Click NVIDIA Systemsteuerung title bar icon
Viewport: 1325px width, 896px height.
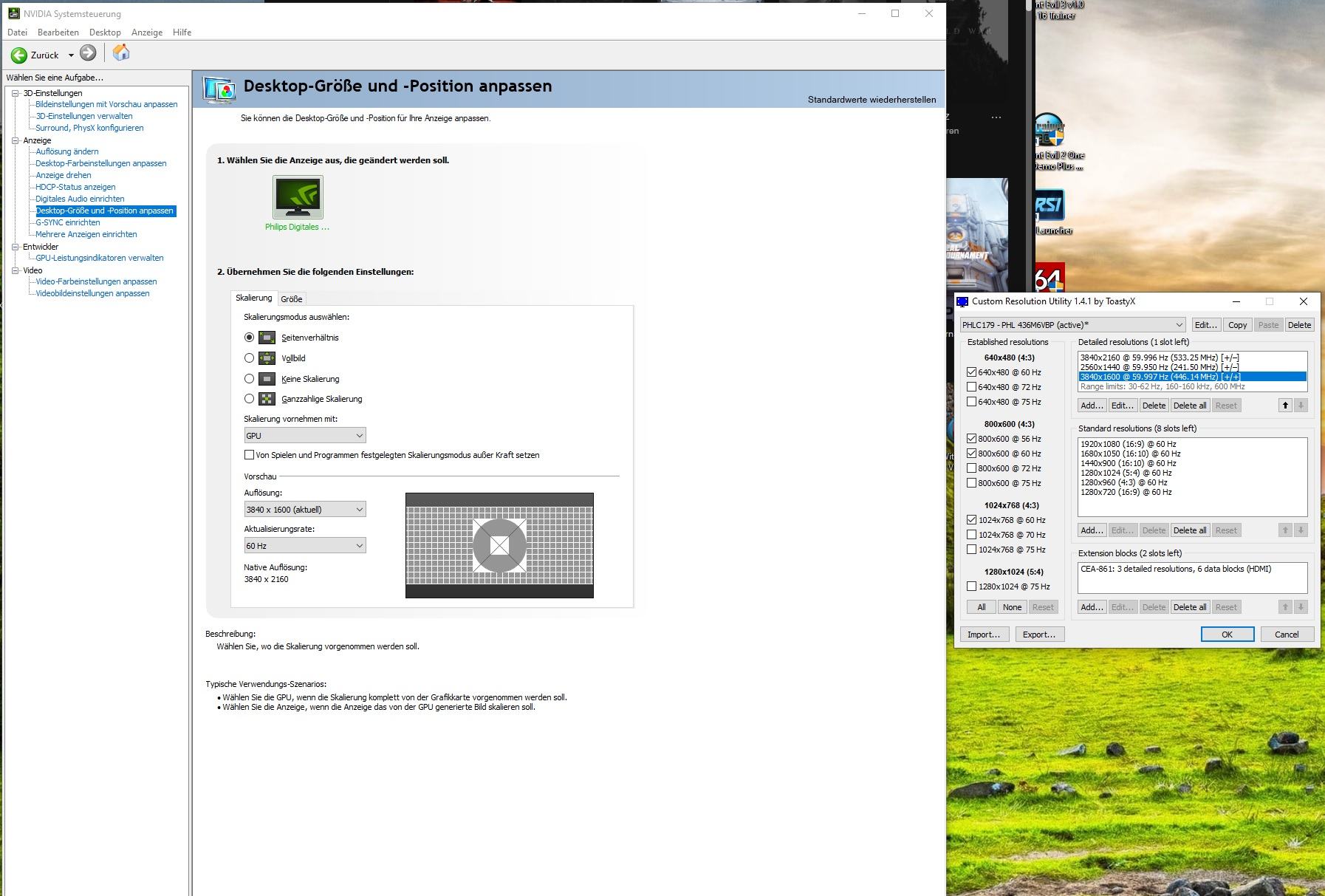click(x=13, y=13)
